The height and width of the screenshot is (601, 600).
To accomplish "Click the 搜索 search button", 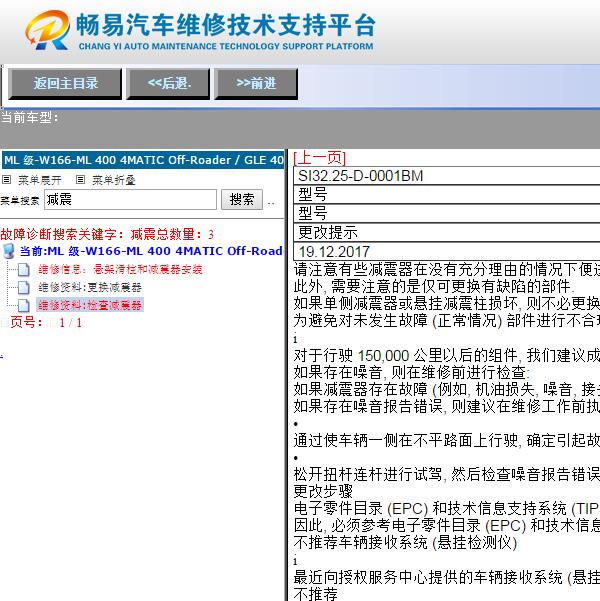I will coord(242,199).
